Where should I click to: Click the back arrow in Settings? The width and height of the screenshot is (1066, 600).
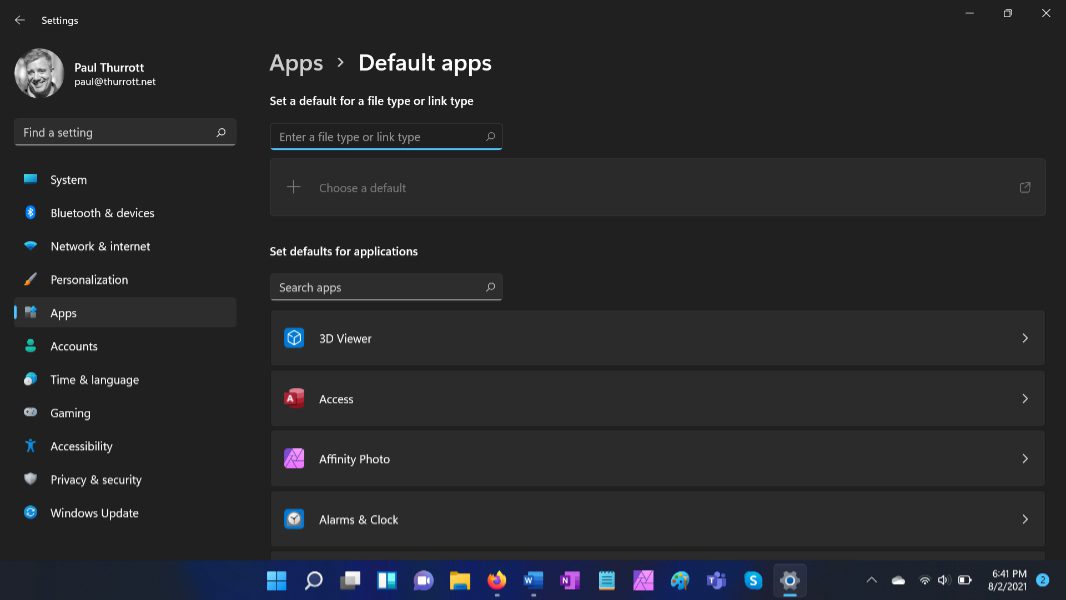(20, 20)
